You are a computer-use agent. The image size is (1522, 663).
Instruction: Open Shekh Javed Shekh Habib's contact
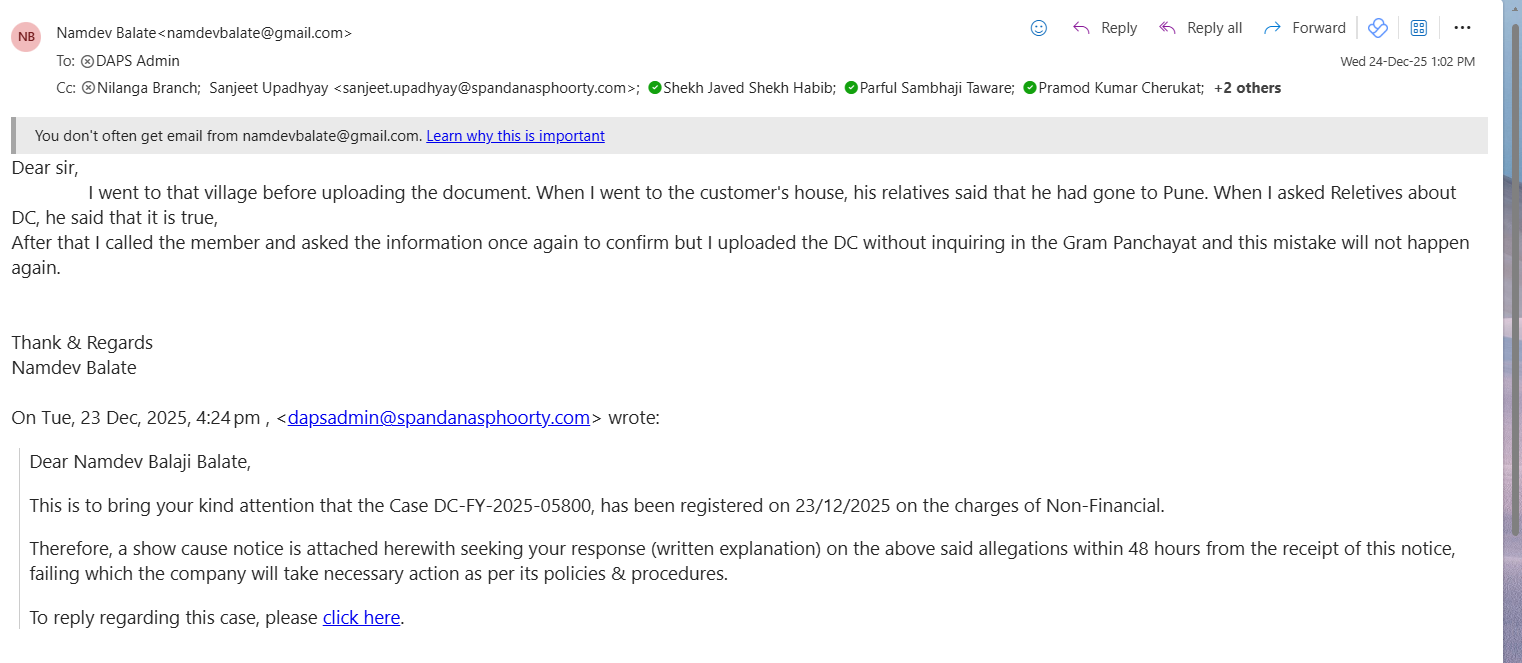(x=748, y=88)
